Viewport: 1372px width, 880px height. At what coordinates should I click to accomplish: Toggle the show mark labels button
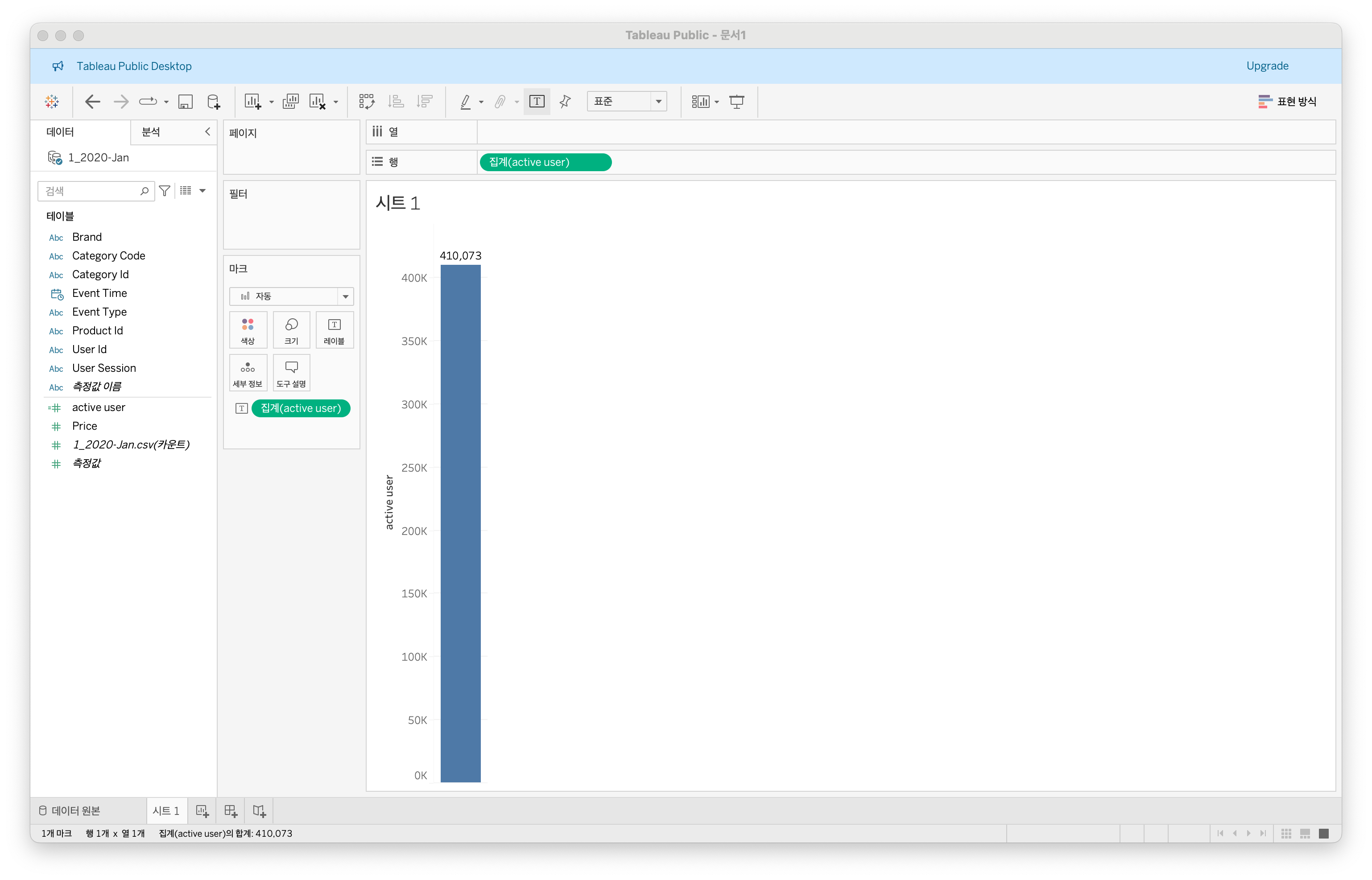click(x=537, y=102)
